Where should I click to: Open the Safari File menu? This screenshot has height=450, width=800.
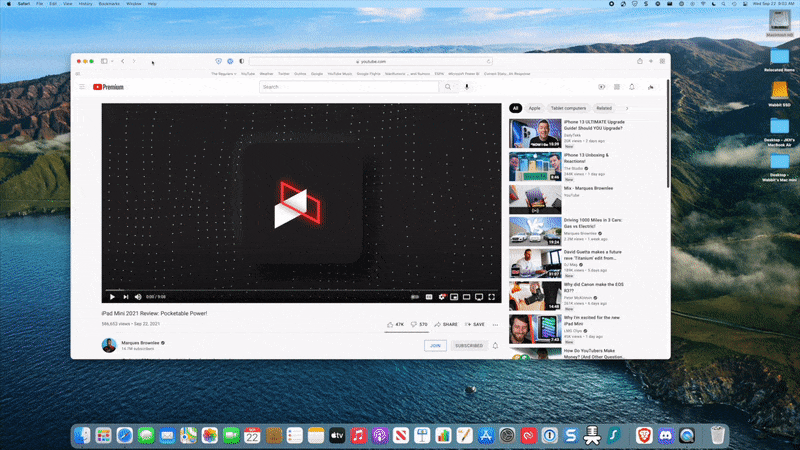coord(39,4)
